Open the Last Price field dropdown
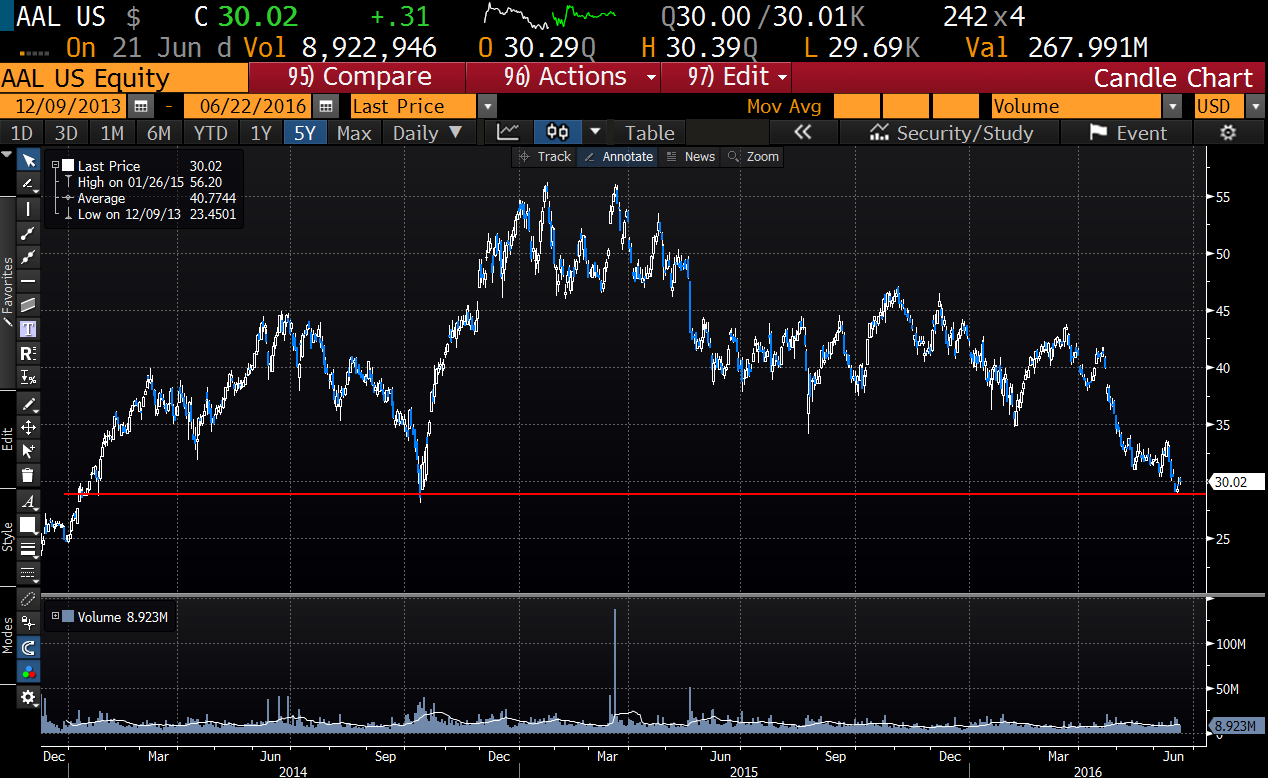The image size is (1268, 778). click(487, 106)
